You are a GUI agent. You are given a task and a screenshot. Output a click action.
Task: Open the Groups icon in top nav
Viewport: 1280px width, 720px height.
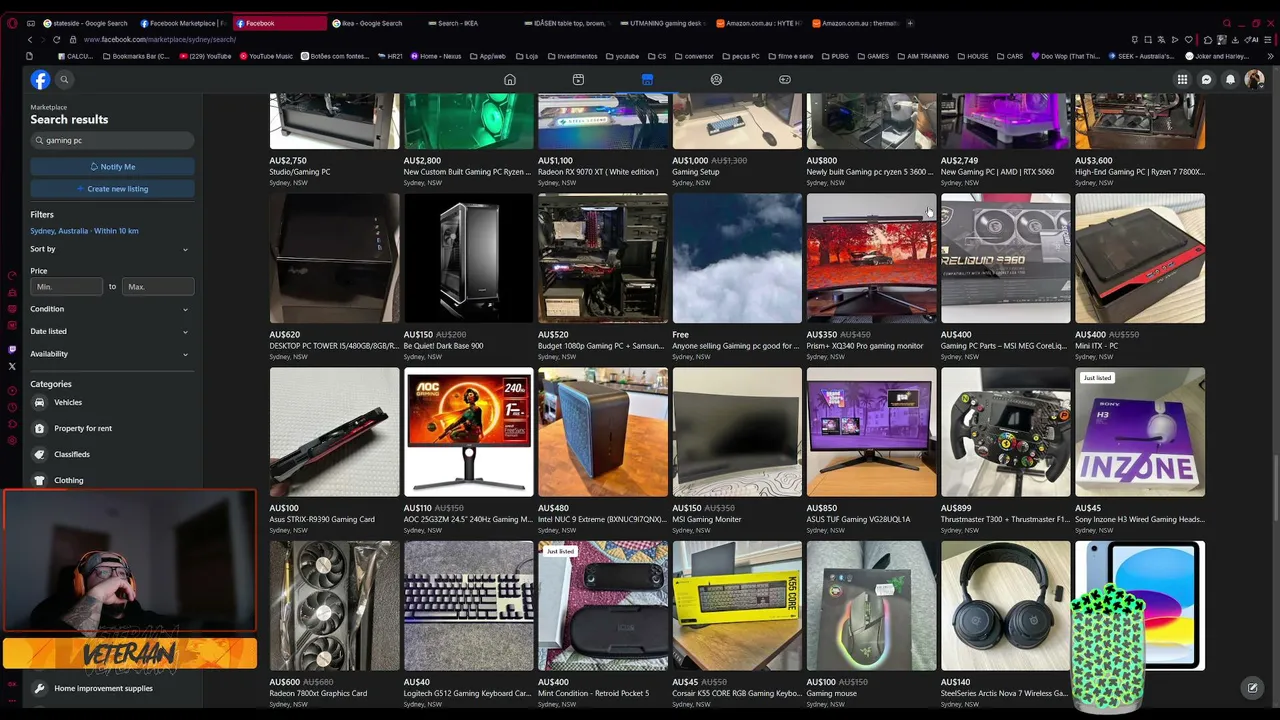point(716,80)
